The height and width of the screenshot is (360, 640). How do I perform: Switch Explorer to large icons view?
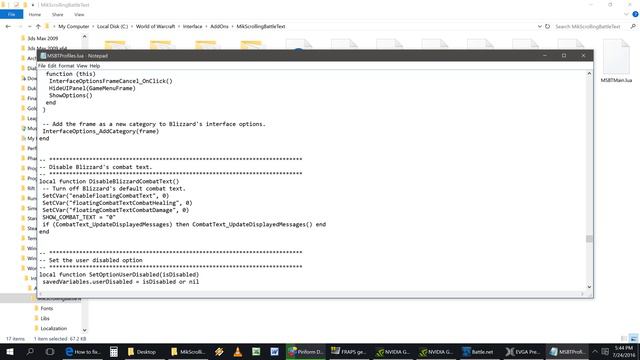tap(633, 338)
